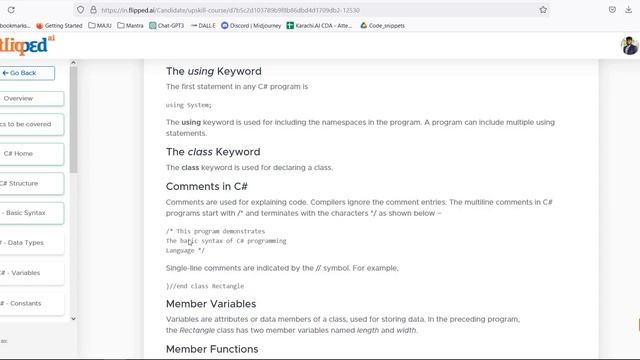
Task: Click the sidebar scroll down arrow
Action: [x=73, y=319]
